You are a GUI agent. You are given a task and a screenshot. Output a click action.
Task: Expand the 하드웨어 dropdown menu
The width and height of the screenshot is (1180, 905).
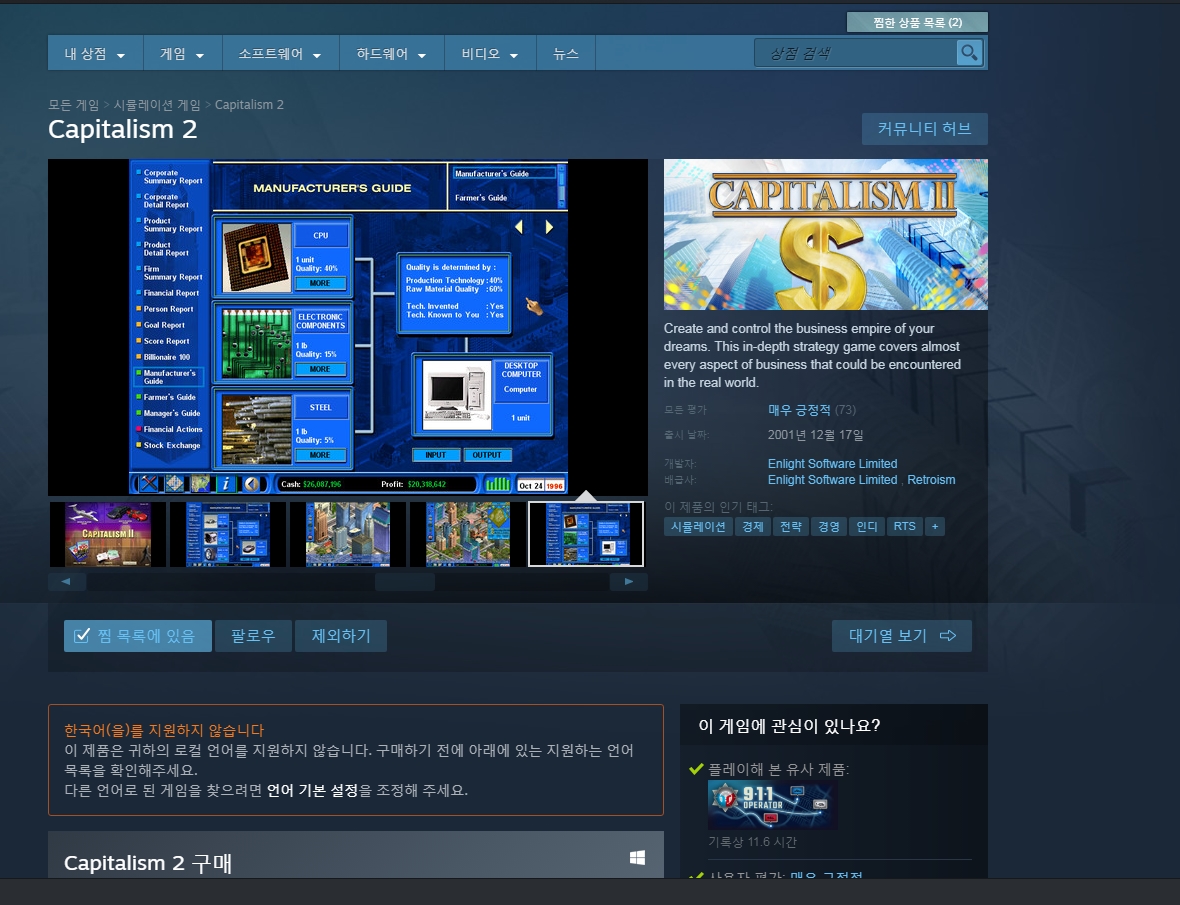(391, 53)
